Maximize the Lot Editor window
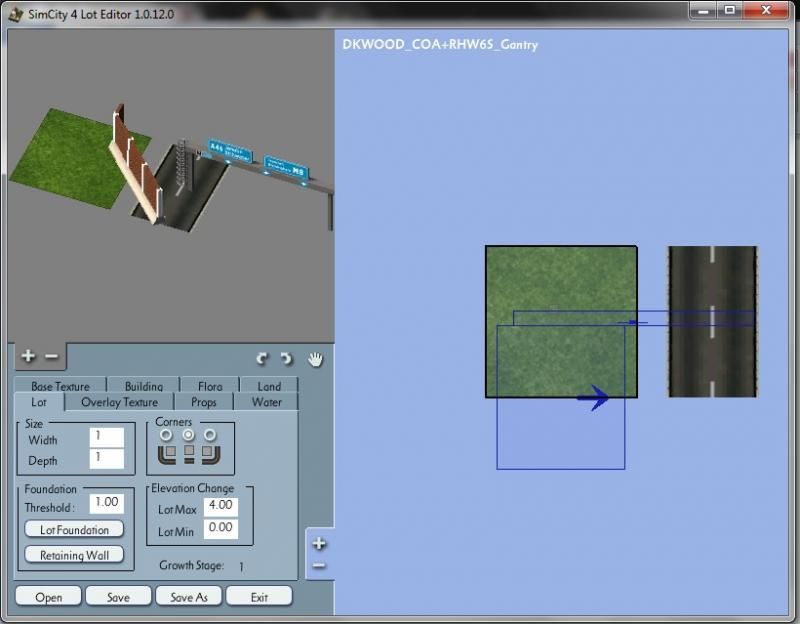Screen dimensions: 800x624 730,11
